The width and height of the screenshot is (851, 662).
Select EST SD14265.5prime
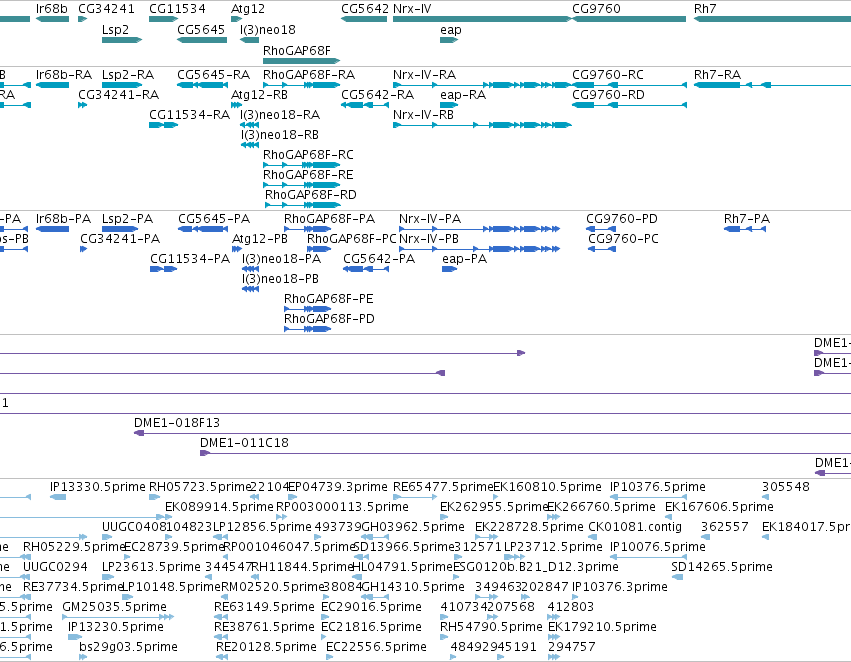pyautogui.click(x=722, y=567)
